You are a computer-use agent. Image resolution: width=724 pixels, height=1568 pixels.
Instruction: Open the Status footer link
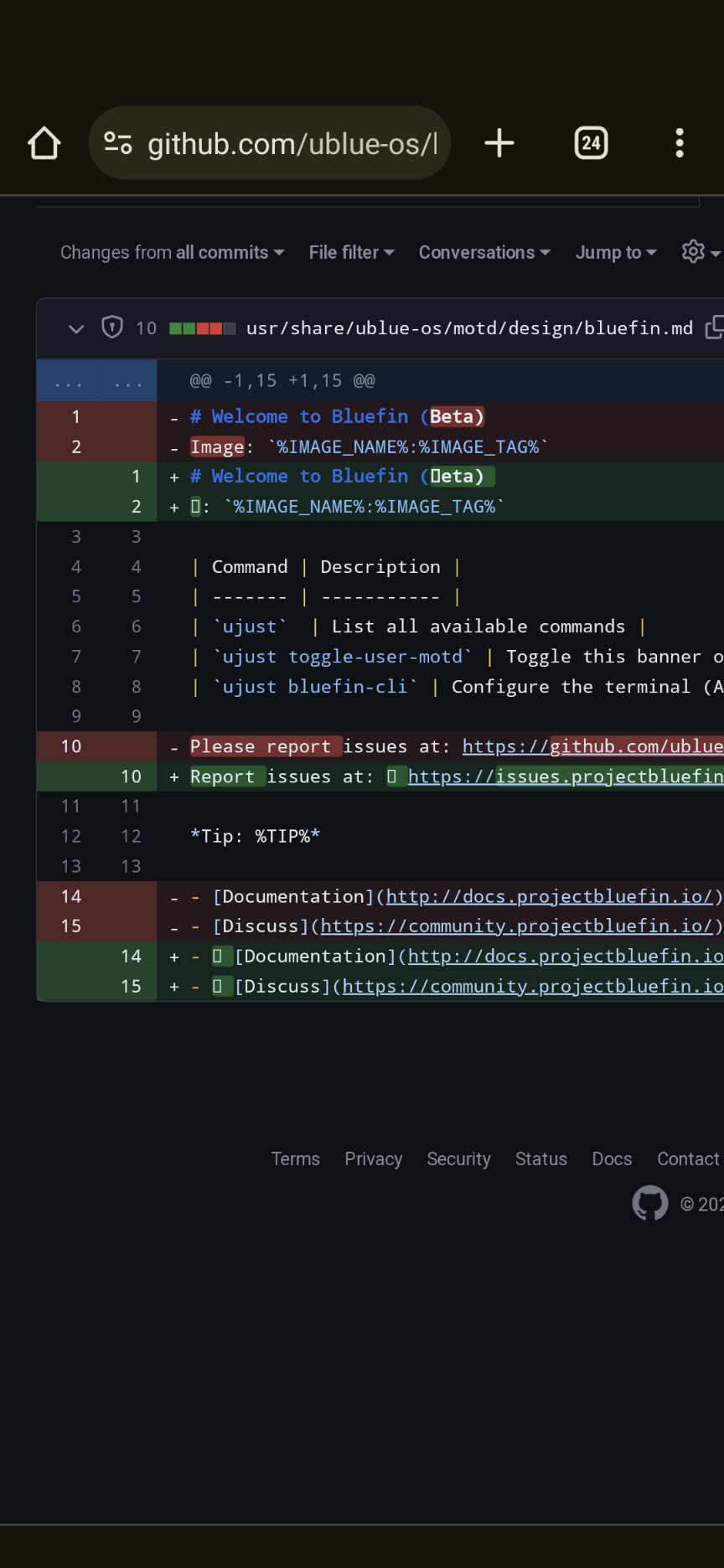click(541, 1159)
